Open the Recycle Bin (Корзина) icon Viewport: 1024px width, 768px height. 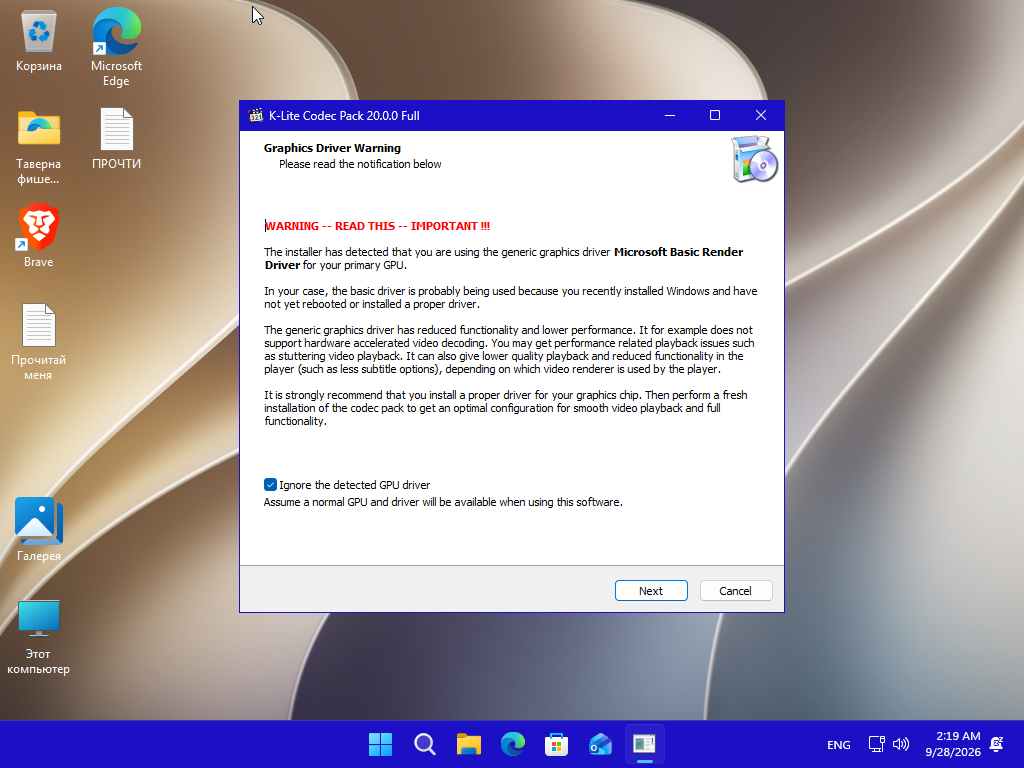[x=39, y=42]
